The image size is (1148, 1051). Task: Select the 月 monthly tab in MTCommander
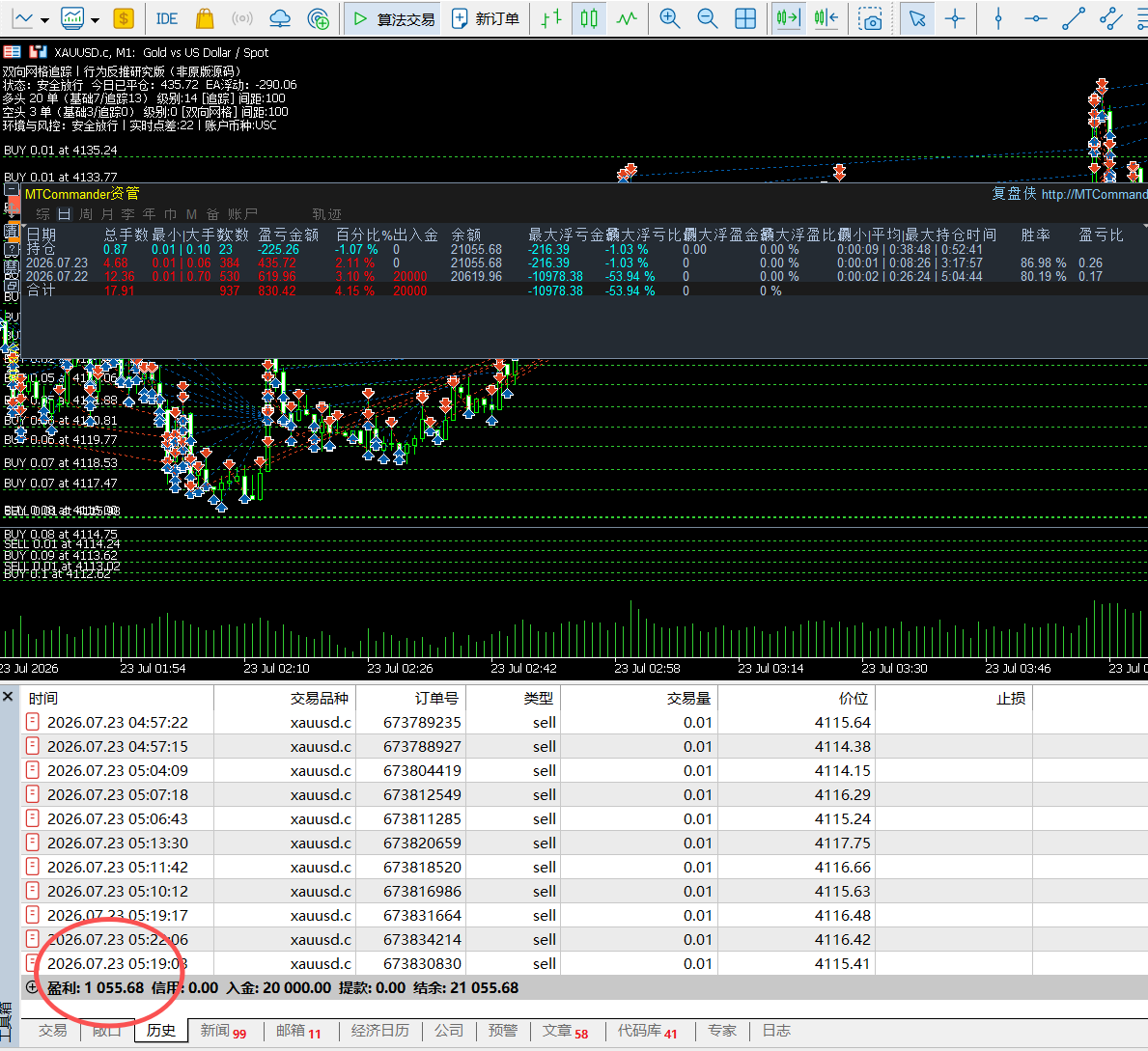pos(107,213)
